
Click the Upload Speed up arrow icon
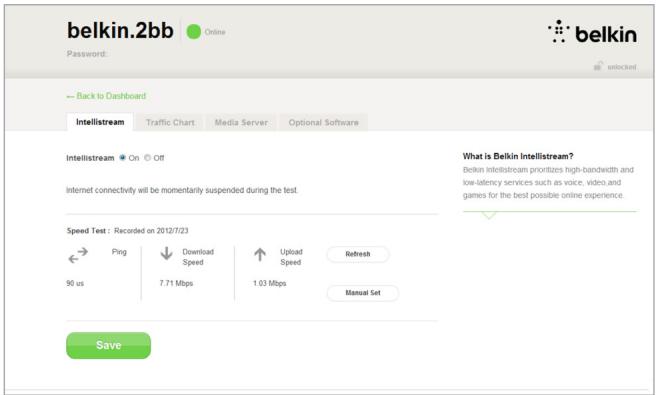click(x=260, y=254)
